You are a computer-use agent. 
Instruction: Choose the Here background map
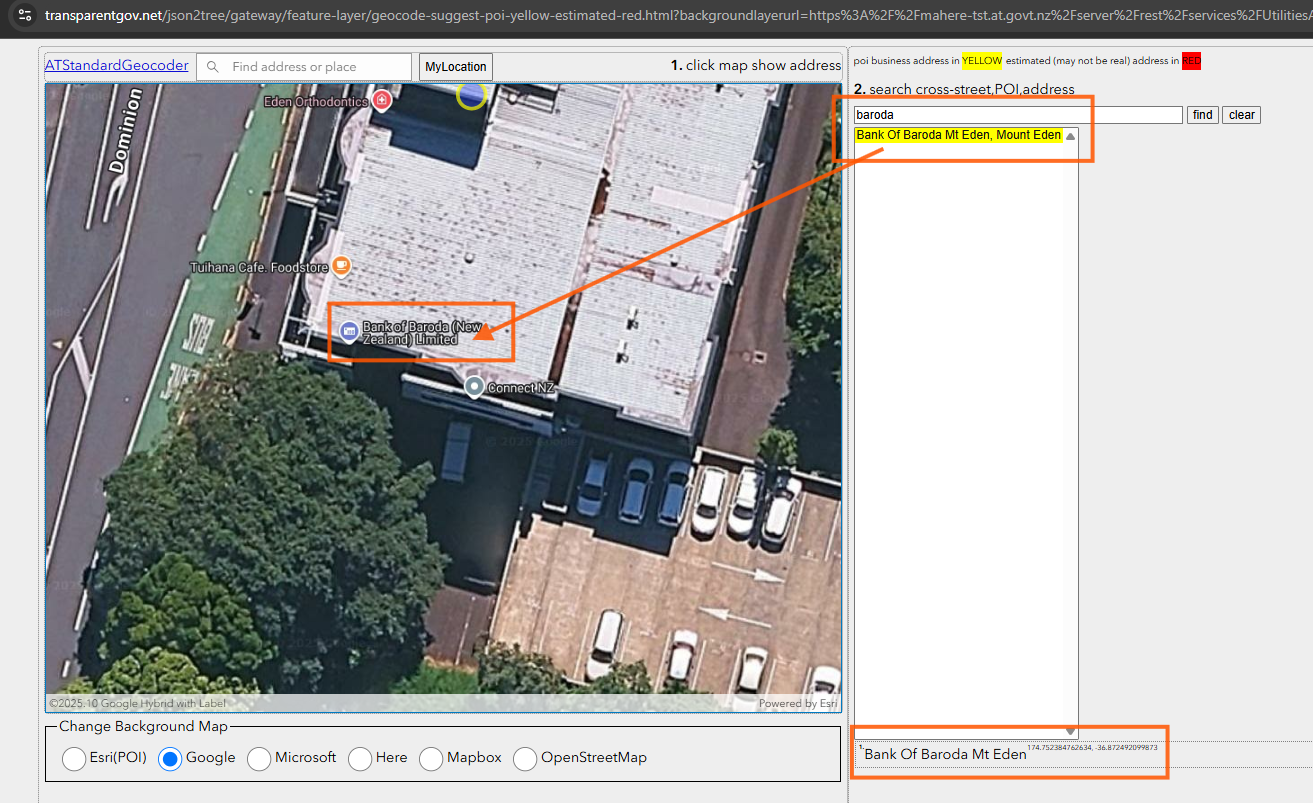[x=360, y=759]
